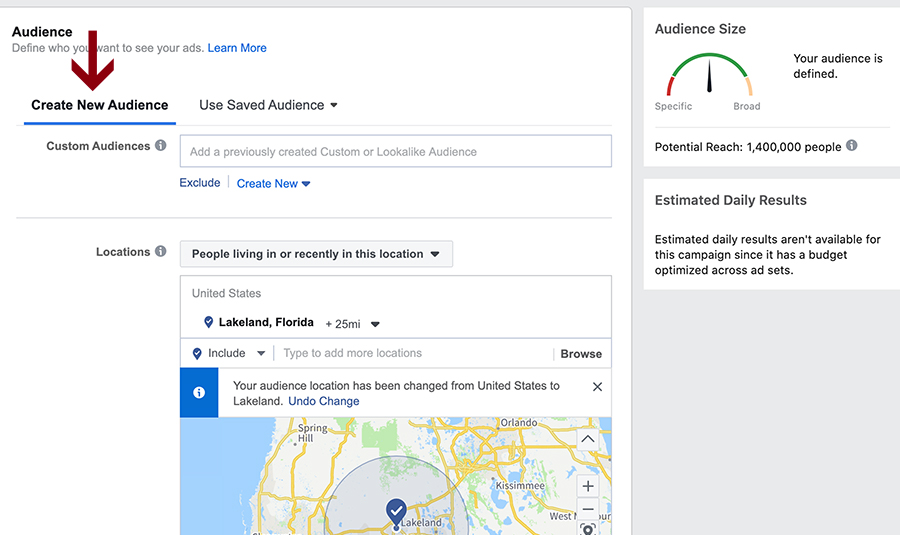
Task: Click the audience size gauge
Action: (x=709, y=73)
